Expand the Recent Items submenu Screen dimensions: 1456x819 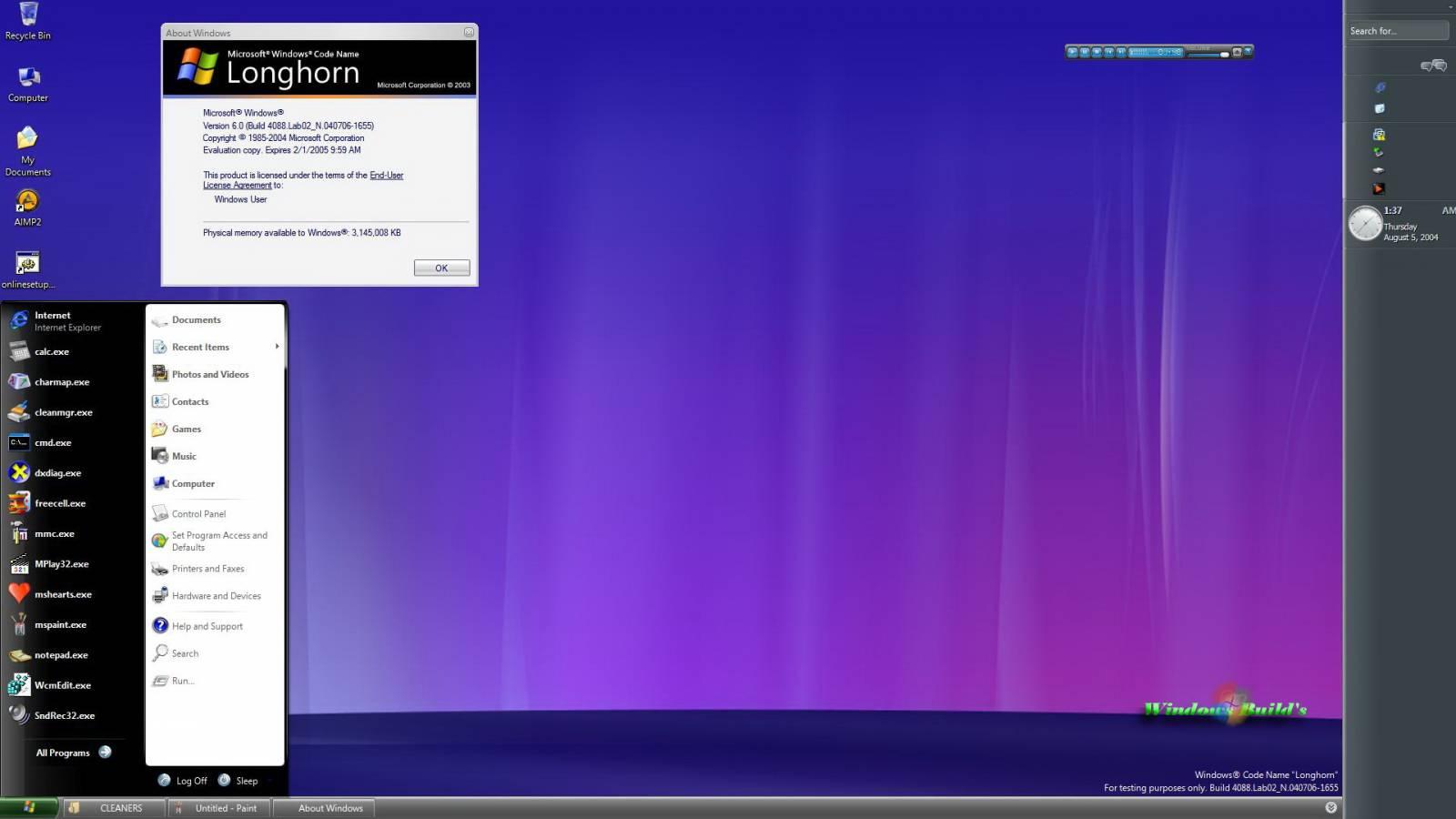click(x=216, y=347)
